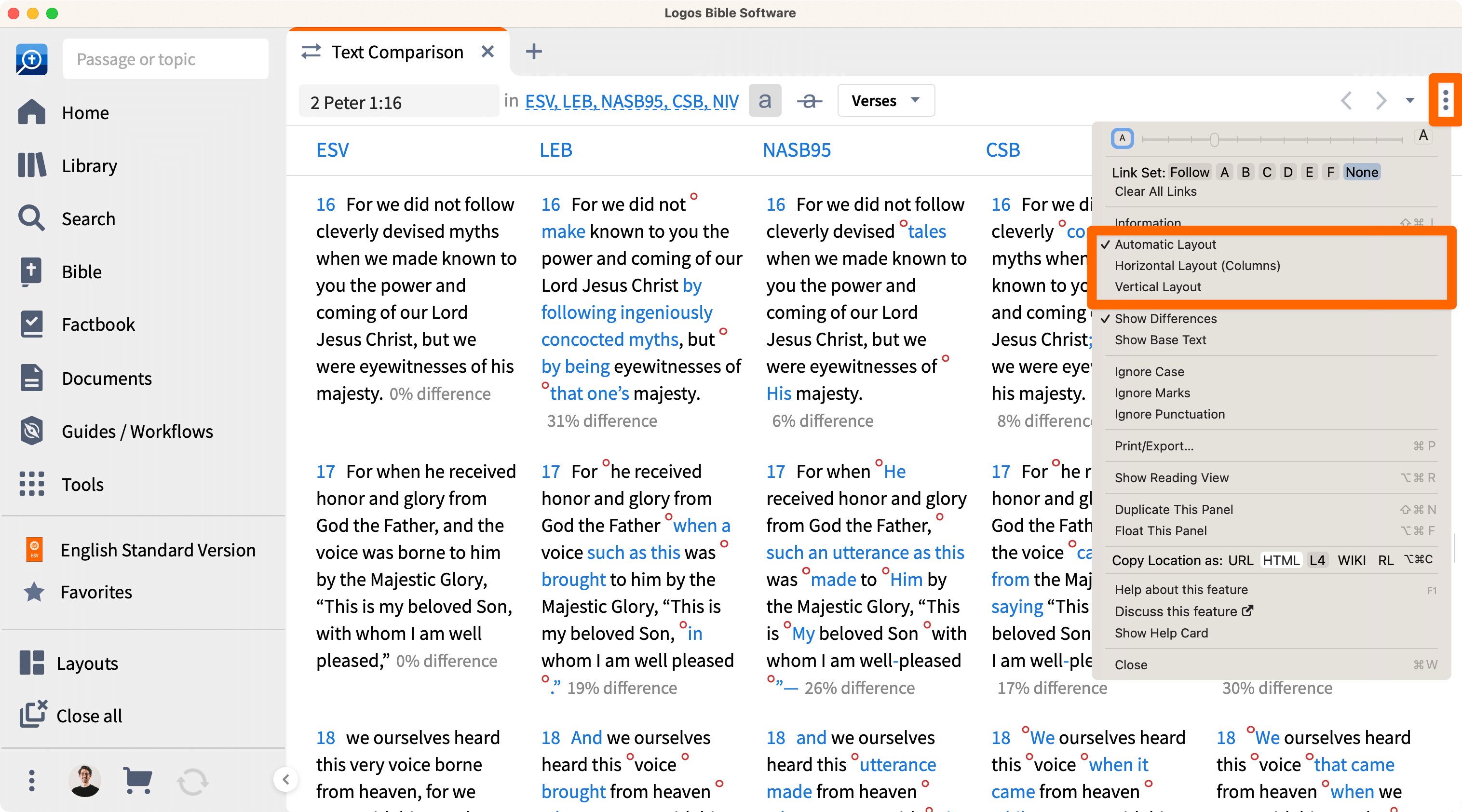Viewport: 1462px width, 812px height.
Task: Open the versions list ESV, LEB, NASB95, CSB, NIV
Action: 632,101
